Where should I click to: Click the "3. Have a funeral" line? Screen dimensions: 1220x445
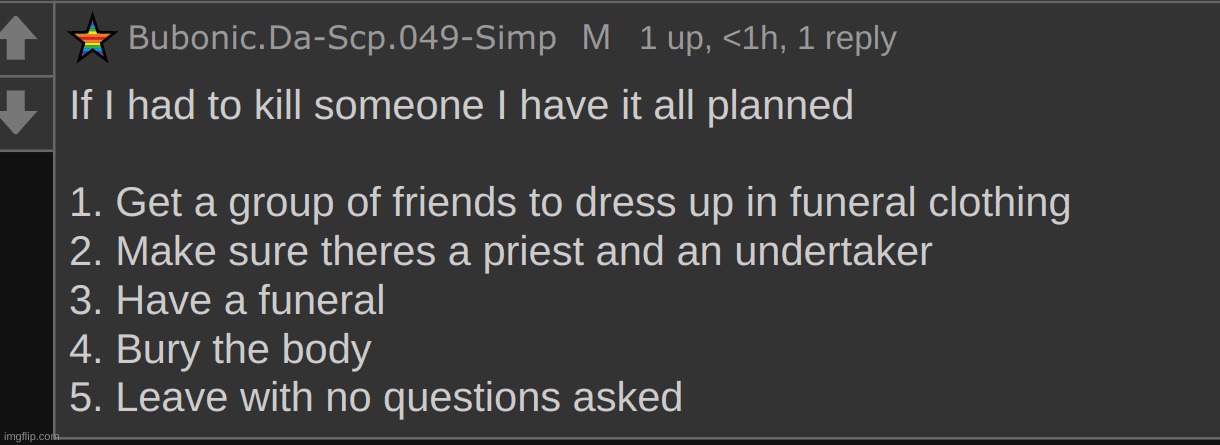point(227,300)
